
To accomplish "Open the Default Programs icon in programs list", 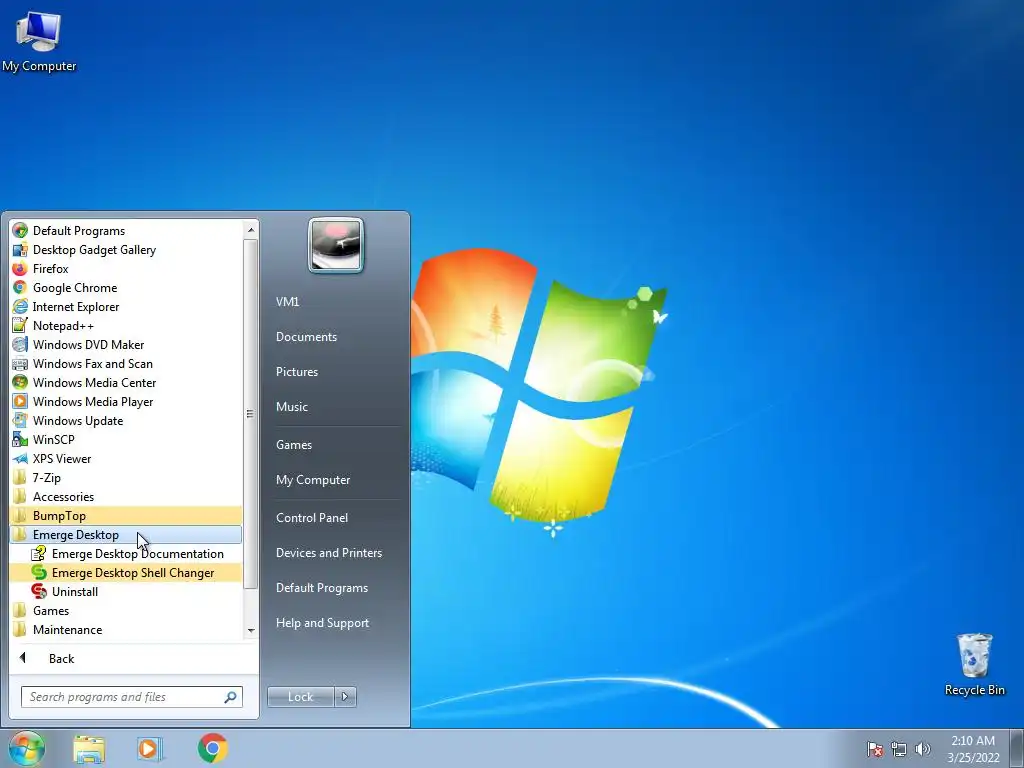I will click(x=20, y=231).
